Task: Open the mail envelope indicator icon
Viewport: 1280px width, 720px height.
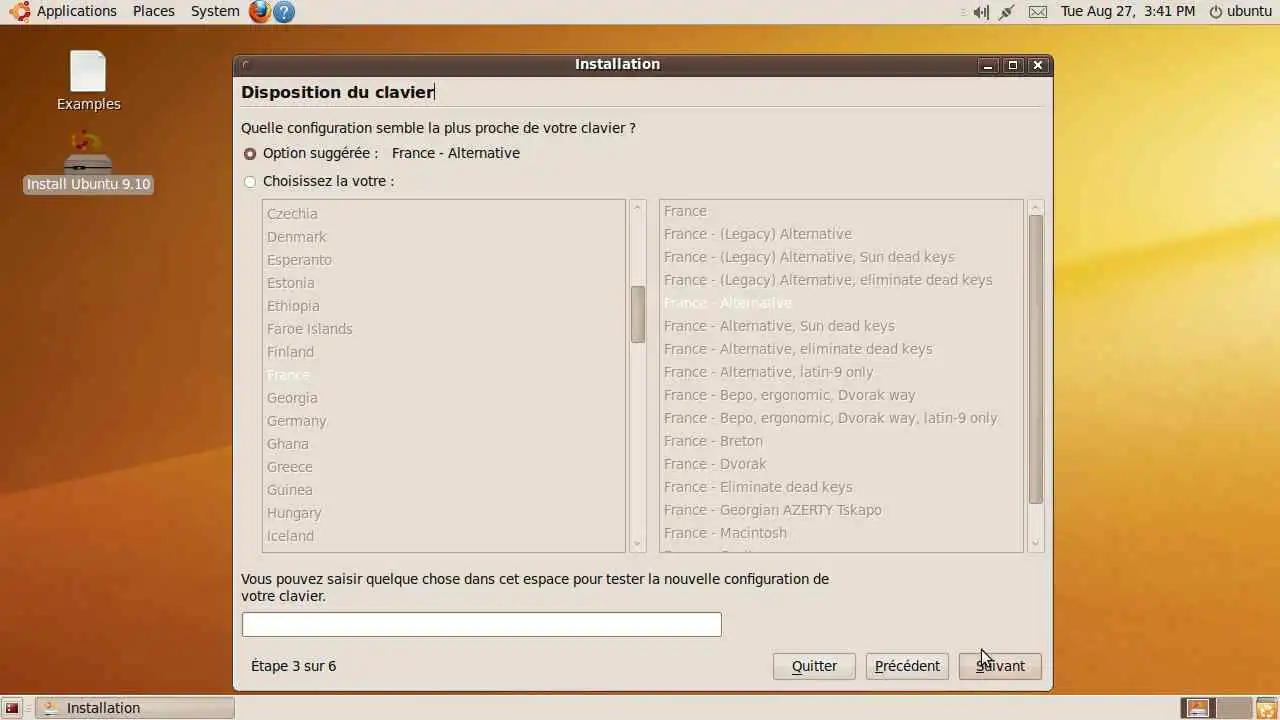Action: pos(1038,12)
